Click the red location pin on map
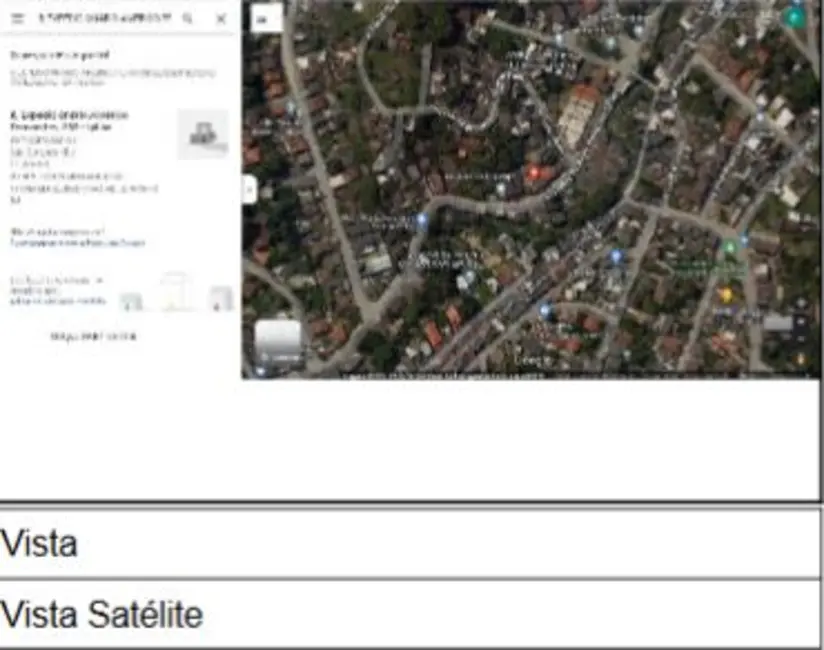Screen dimensions: 824x650 (533, 173)
